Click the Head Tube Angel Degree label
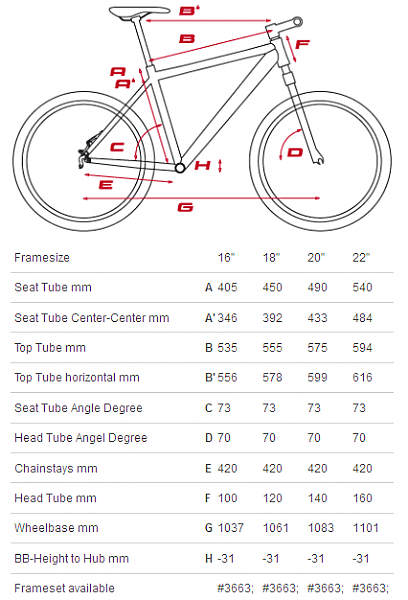Image resolution: width=408 pixels, height=600 pixels. tap(81, 438)
